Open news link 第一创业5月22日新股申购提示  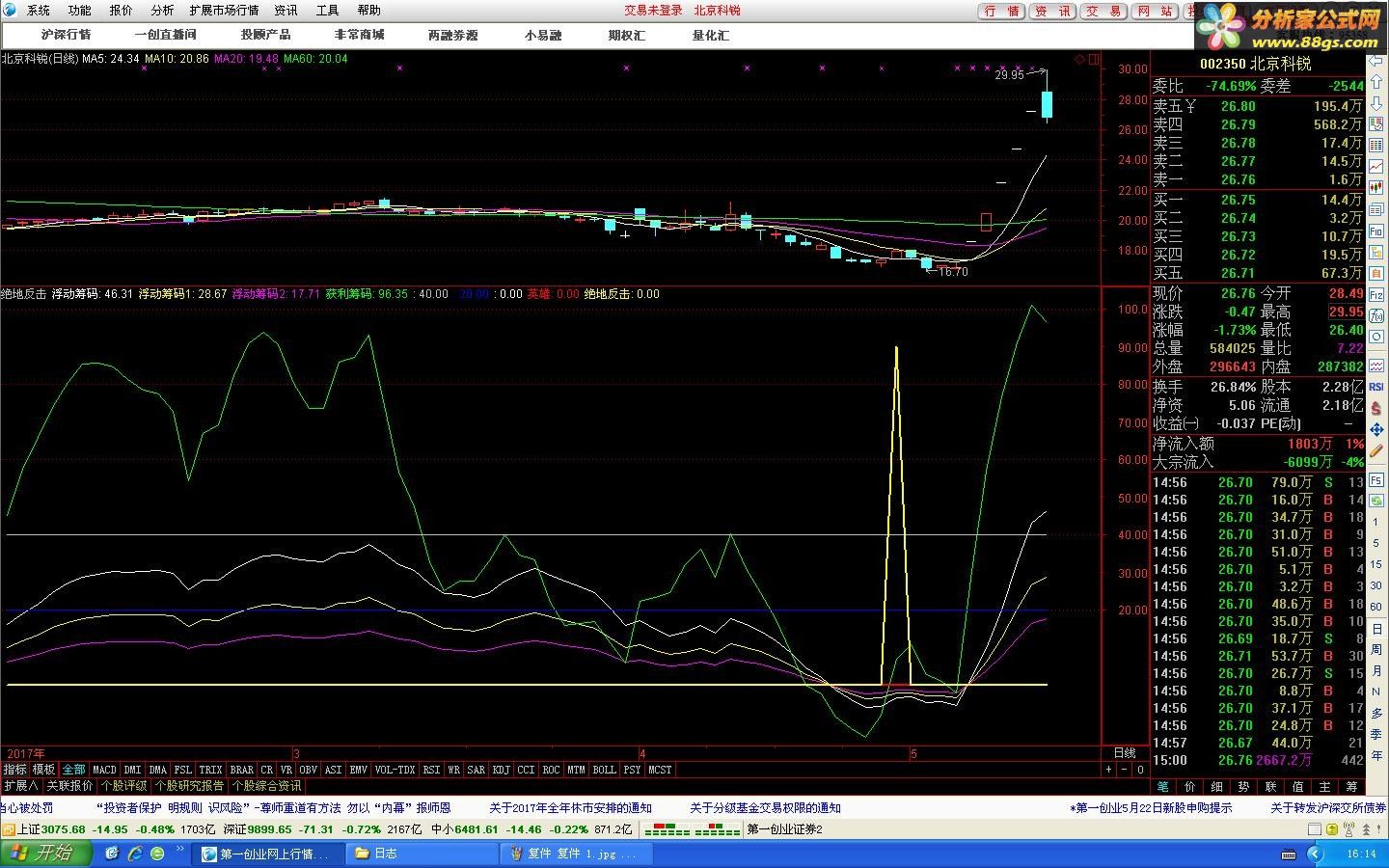click(x=1151, y=808)
